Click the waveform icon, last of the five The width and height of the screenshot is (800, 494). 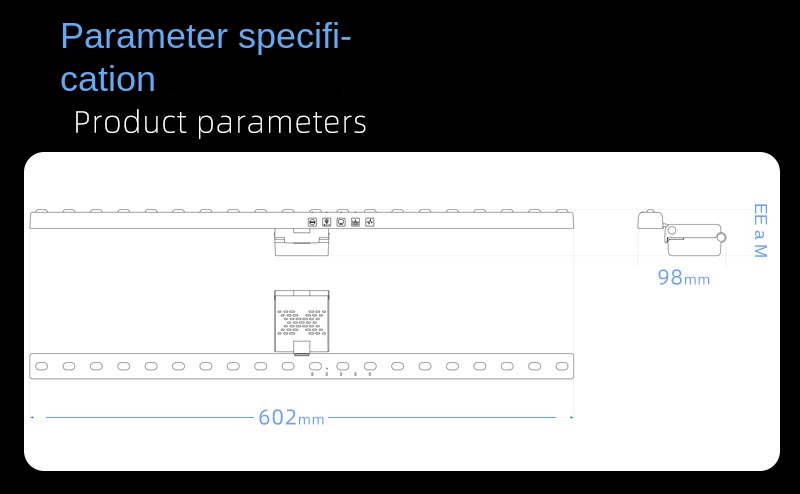coord(369,222)
